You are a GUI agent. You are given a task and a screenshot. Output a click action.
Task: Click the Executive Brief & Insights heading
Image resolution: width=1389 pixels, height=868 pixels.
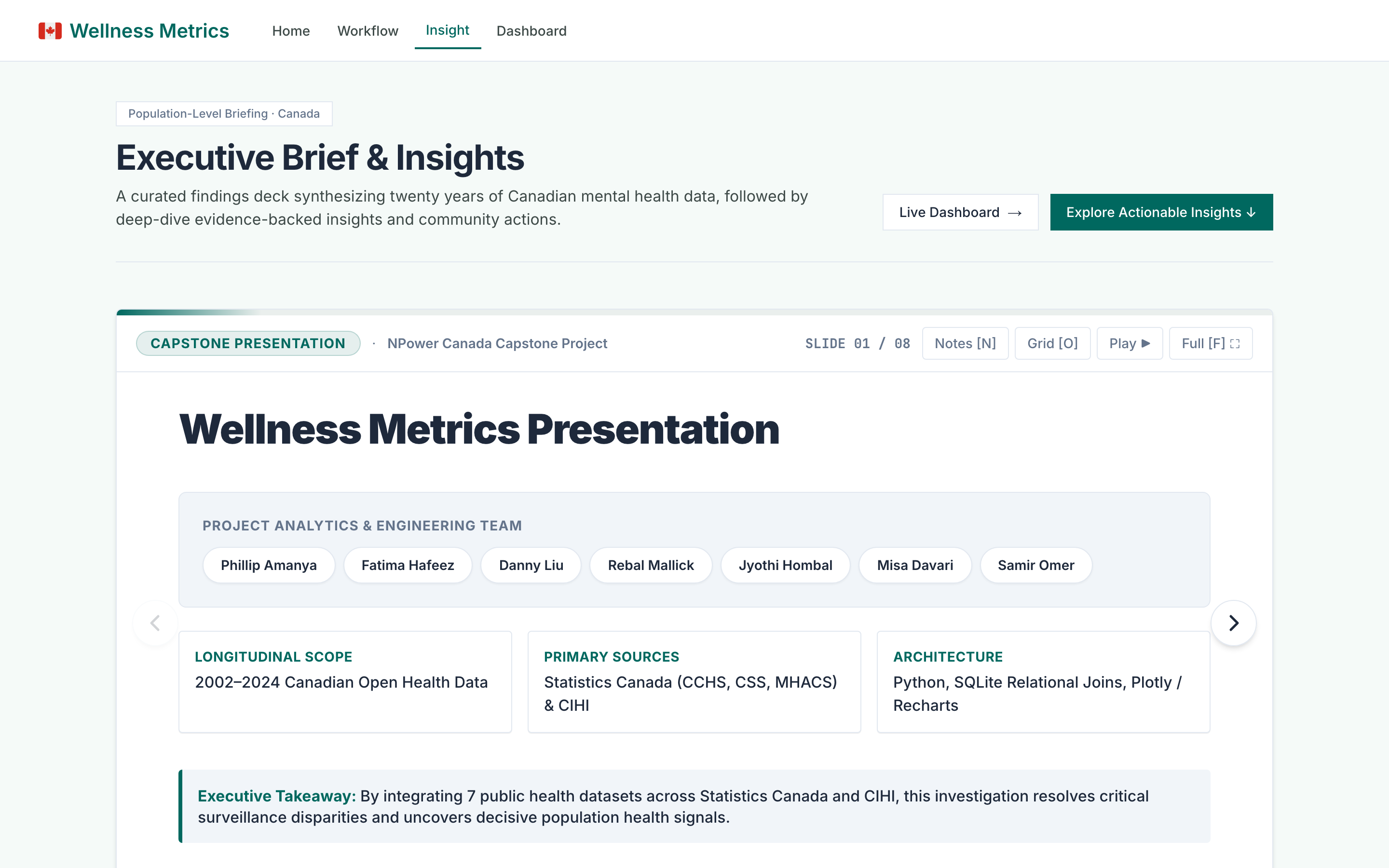click(320, 158)
